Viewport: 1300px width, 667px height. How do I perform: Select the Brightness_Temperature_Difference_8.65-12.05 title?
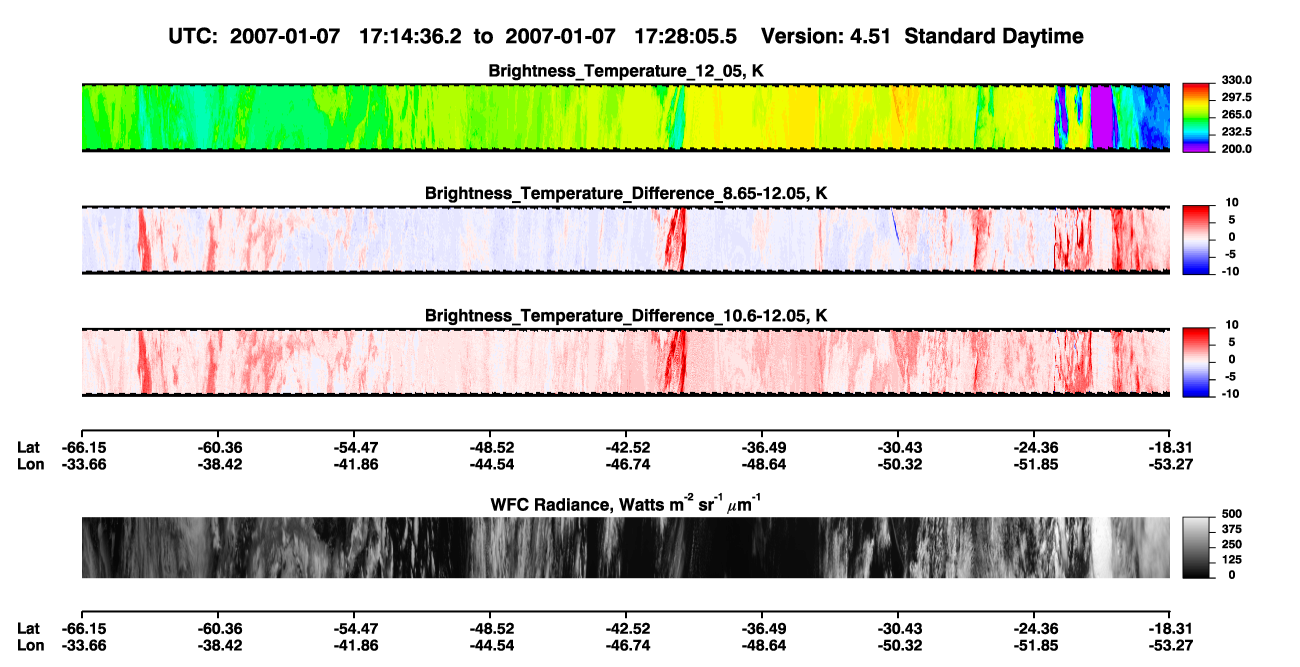[x=626, y=193]
